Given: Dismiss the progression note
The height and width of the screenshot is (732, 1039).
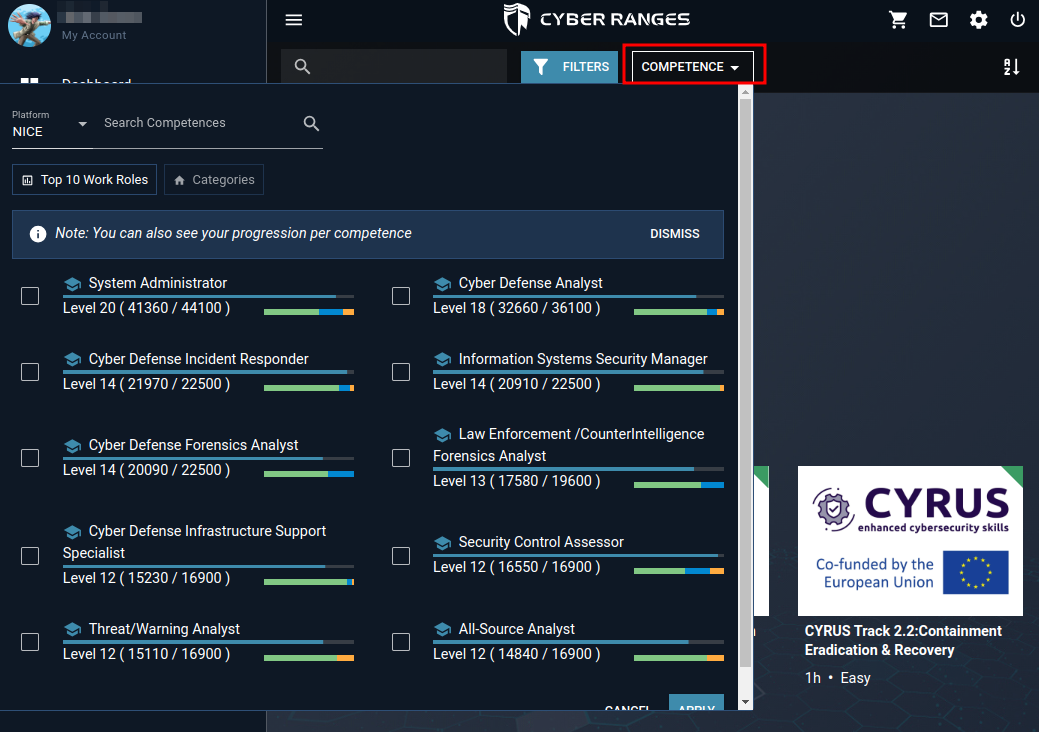Looking at the screenshot, I should tap(674, 234).
